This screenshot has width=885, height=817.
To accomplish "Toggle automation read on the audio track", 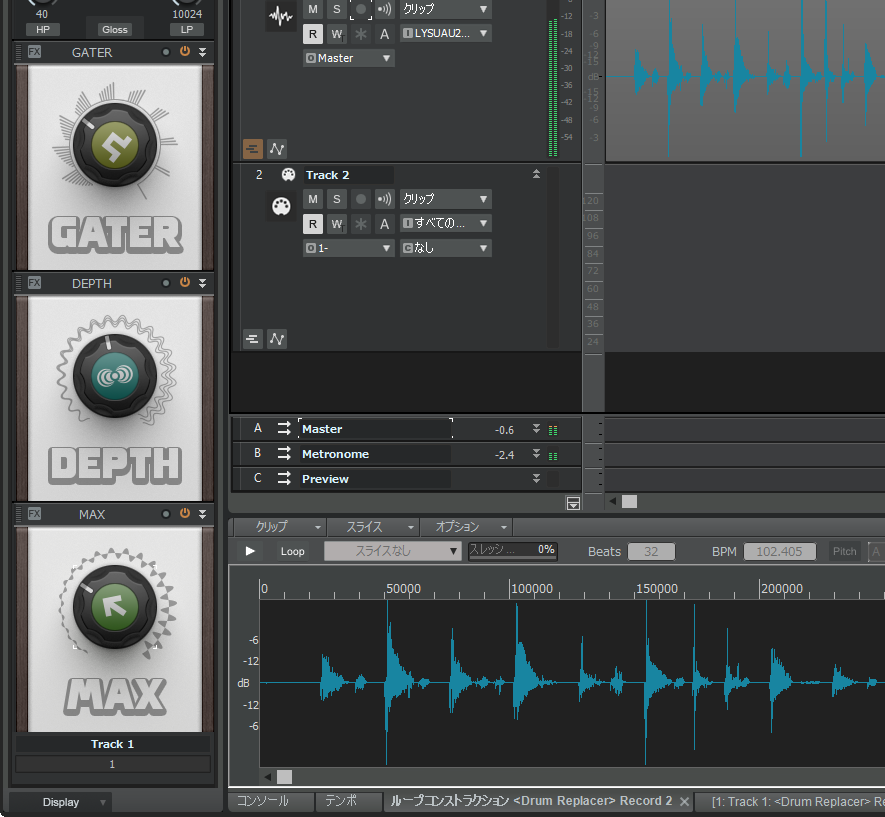I will 313,34.
